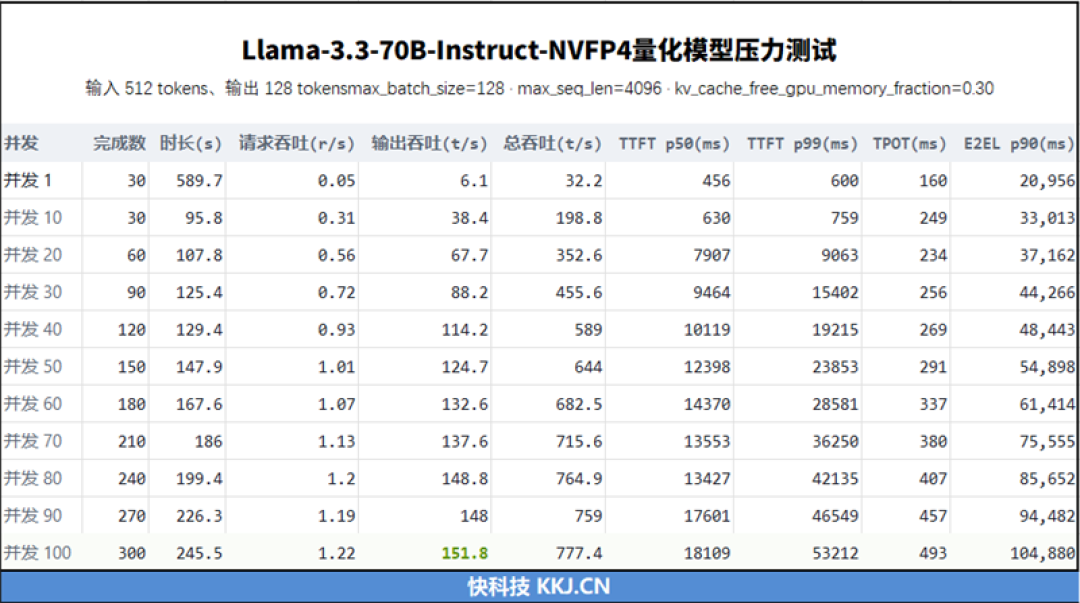The image size is (1080, 603).
Task: Click TTFT p50 value 12398
Action: tap(707, 367)
